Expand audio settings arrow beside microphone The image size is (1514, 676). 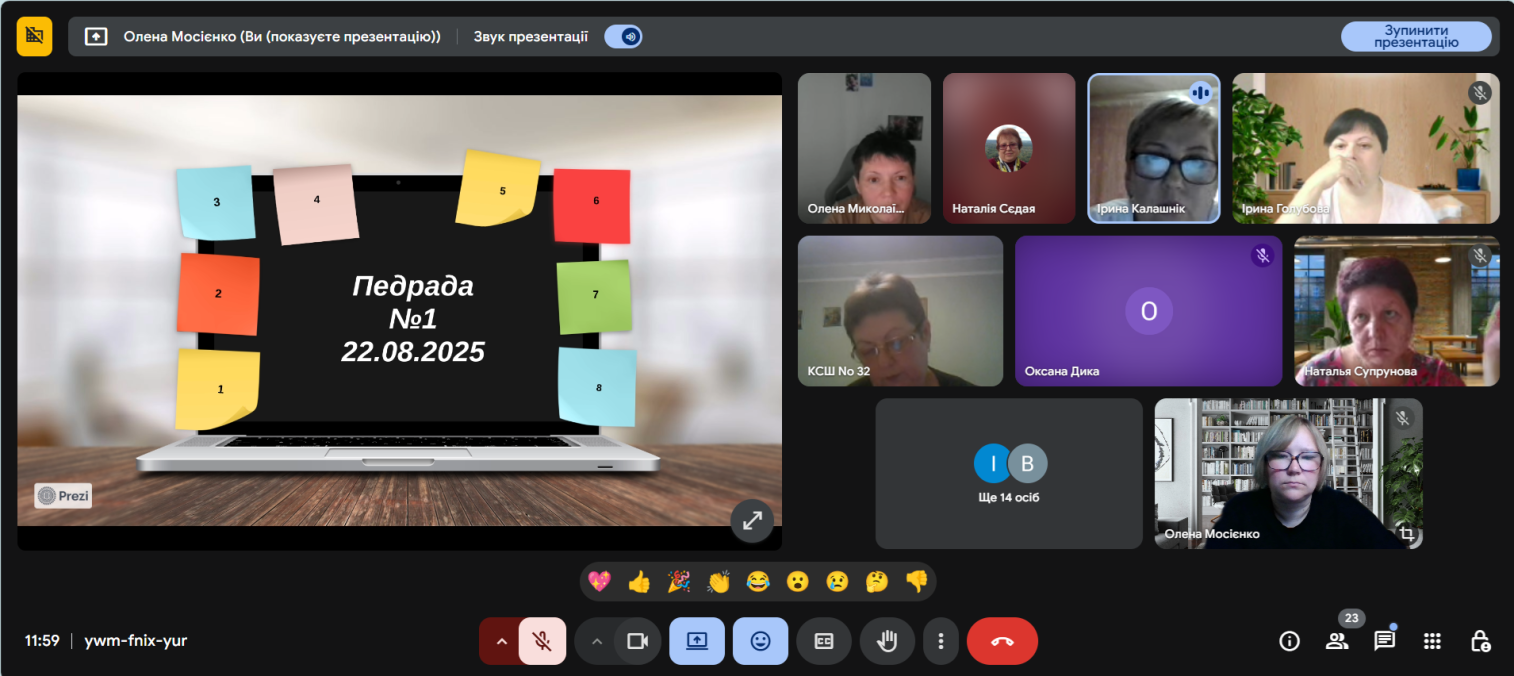point(501,642)
